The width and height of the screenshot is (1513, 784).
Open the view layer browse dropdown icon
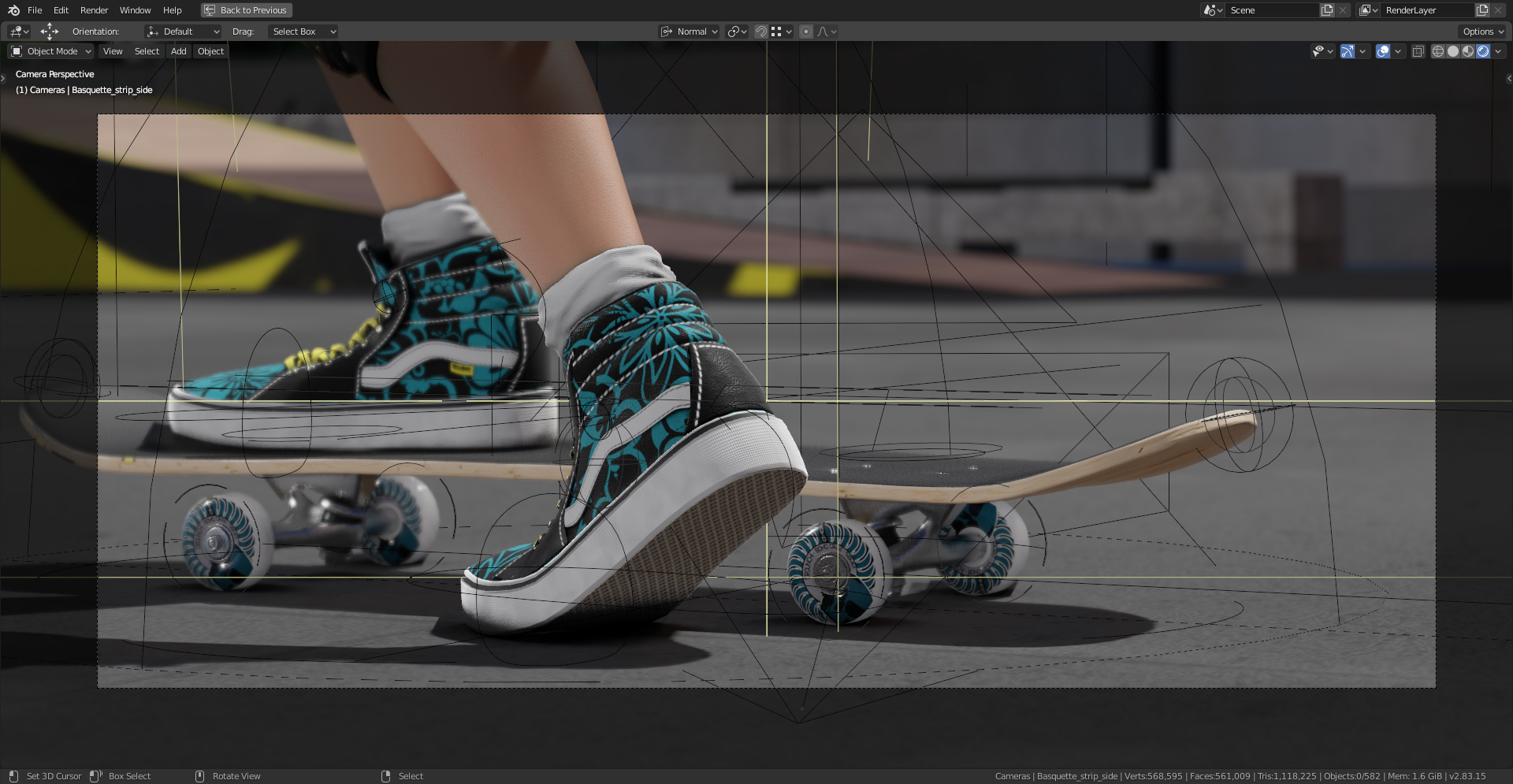point(1368,10)
